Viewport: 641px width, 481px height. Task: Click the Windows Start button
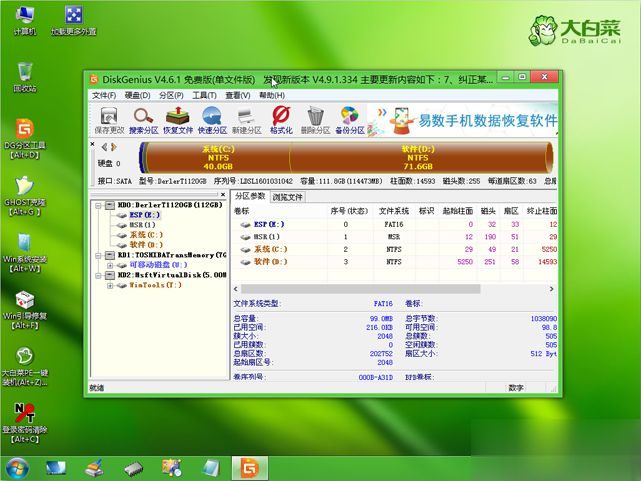(17, 467)
